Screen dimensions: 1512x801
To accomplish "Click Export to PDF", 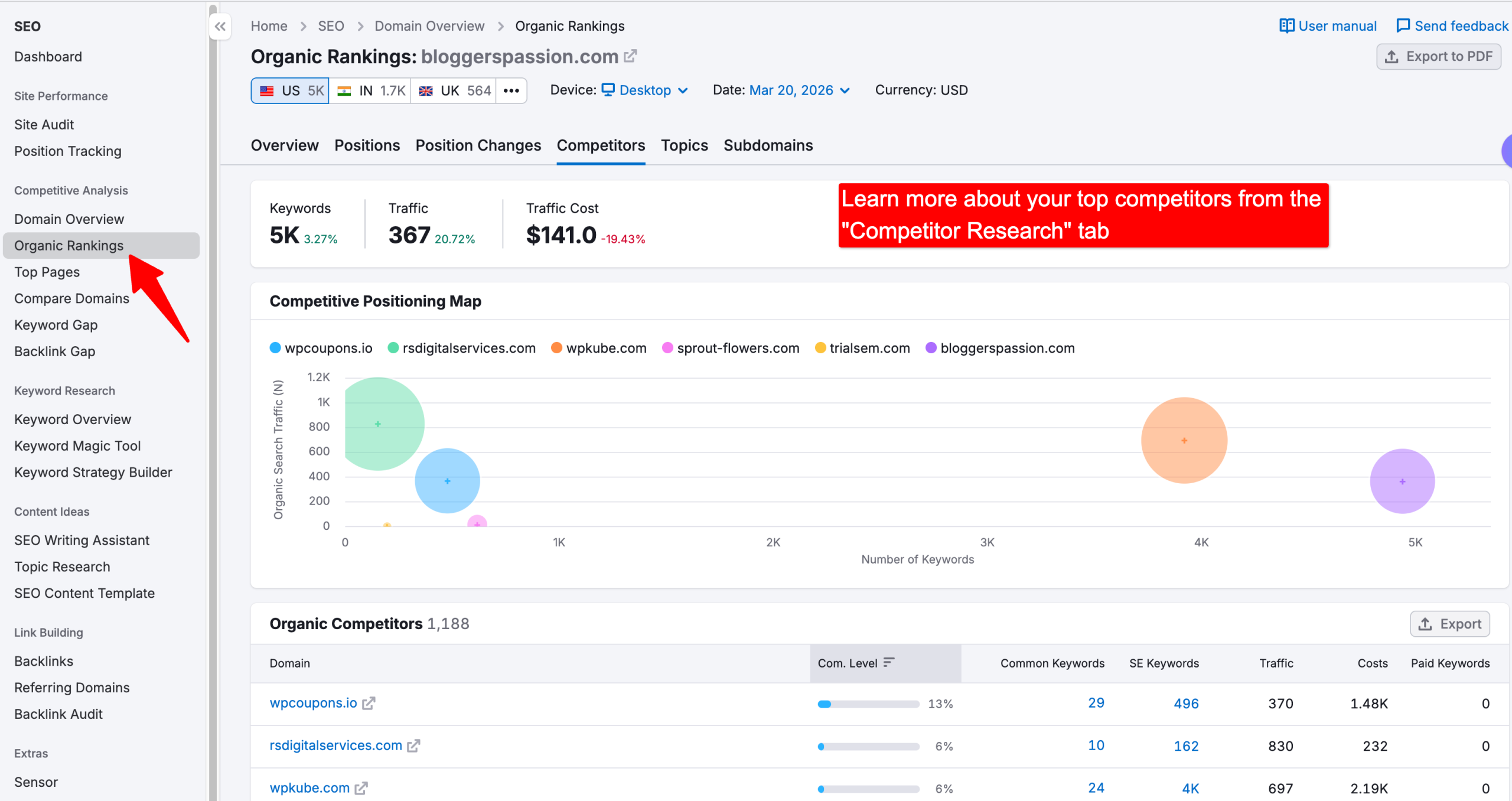I will [x=1439, y=56].
